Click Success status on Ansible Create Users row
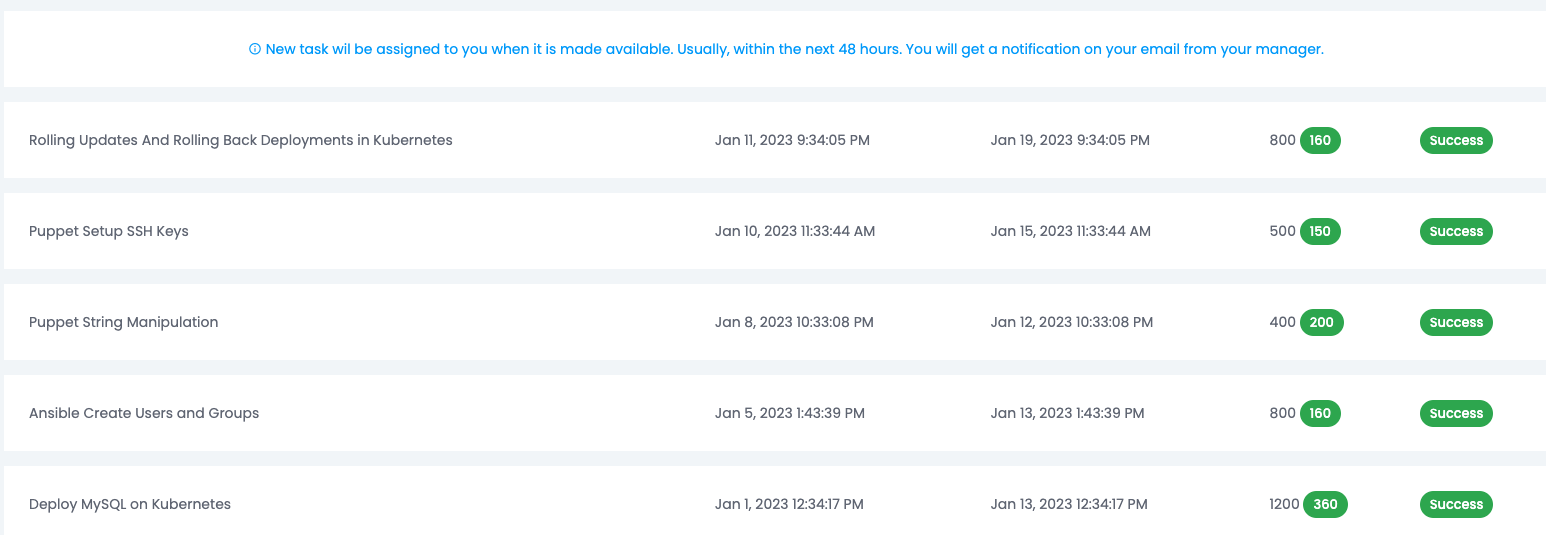This screenshot has width=1546, height=535. (x=1456, y=413)
